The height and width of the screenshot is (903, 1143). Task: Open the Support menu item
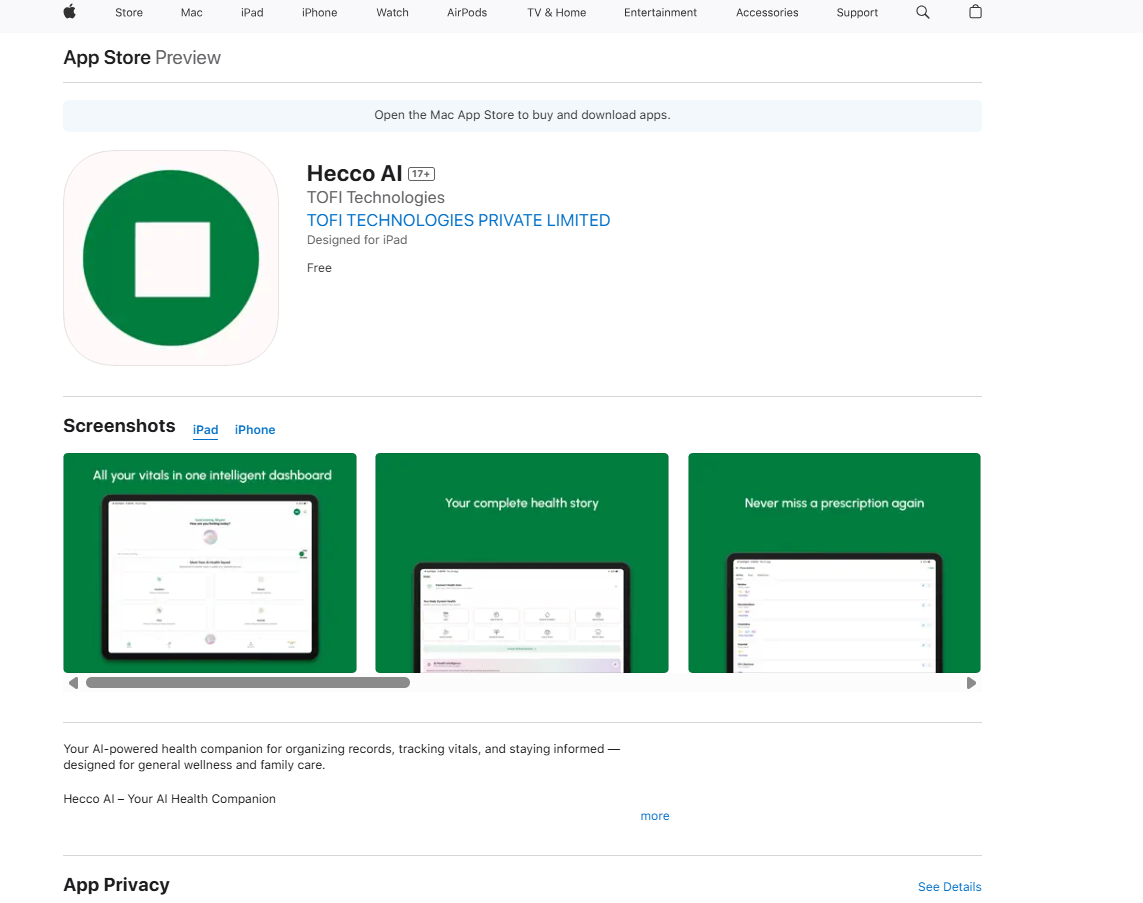[857, 13]
